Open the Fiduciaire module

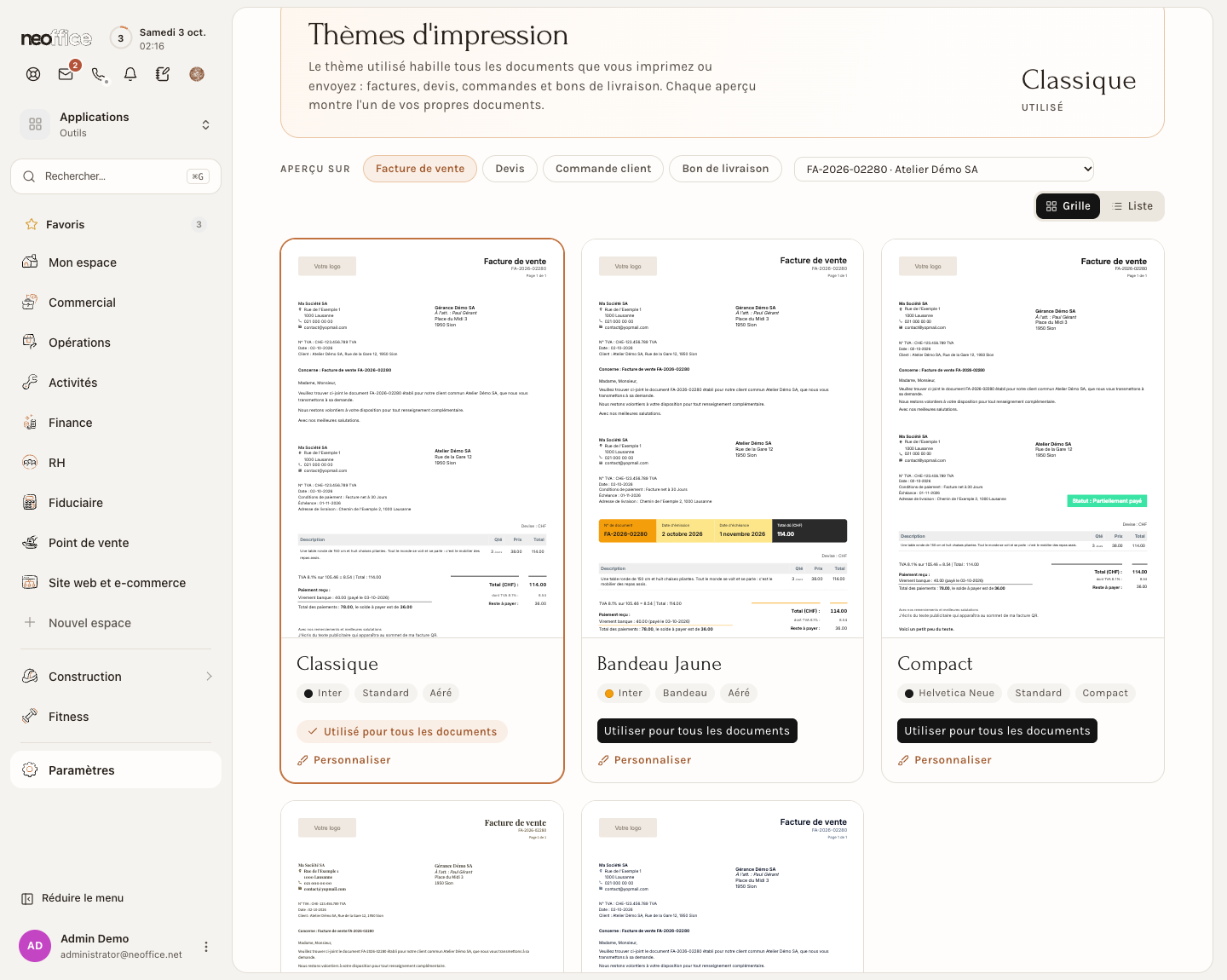tap(116, 503)
